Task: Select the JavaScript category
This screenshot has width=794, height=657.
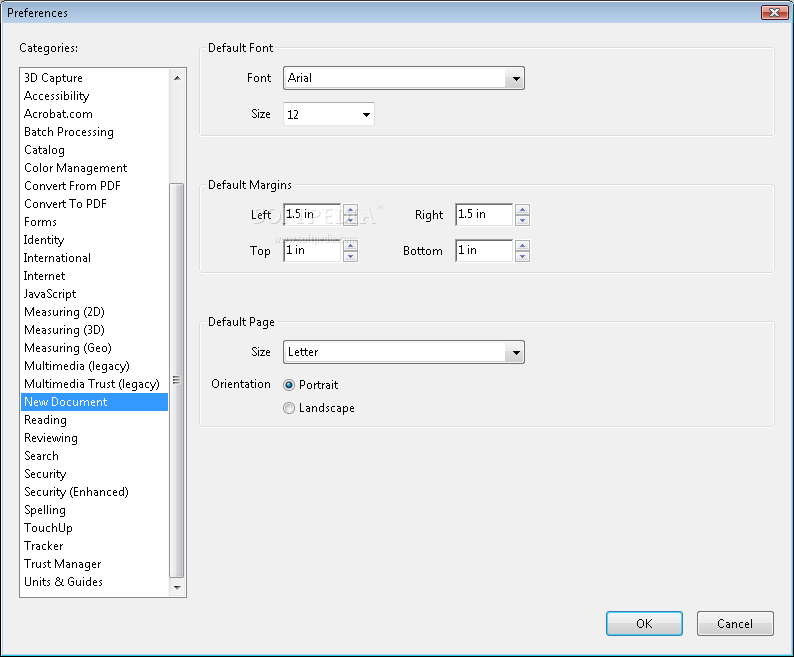Action: point(94,294)
